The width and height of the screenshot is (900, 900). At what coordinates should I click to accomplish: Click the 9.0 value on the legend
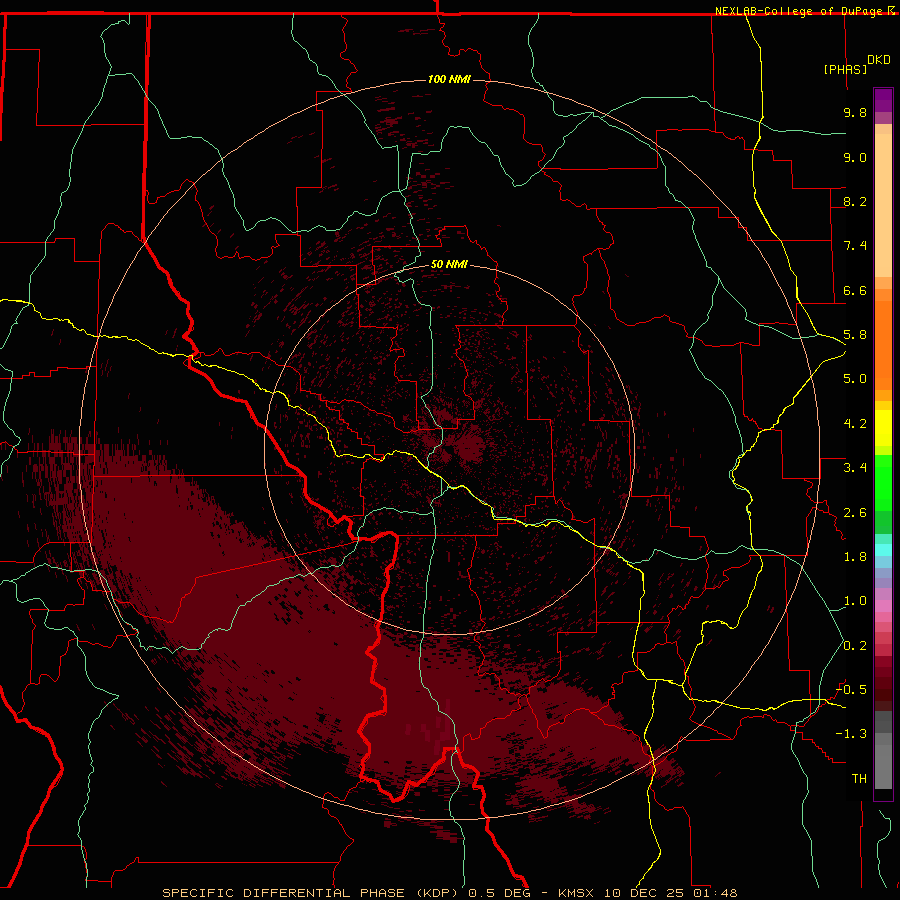(855, 157)
